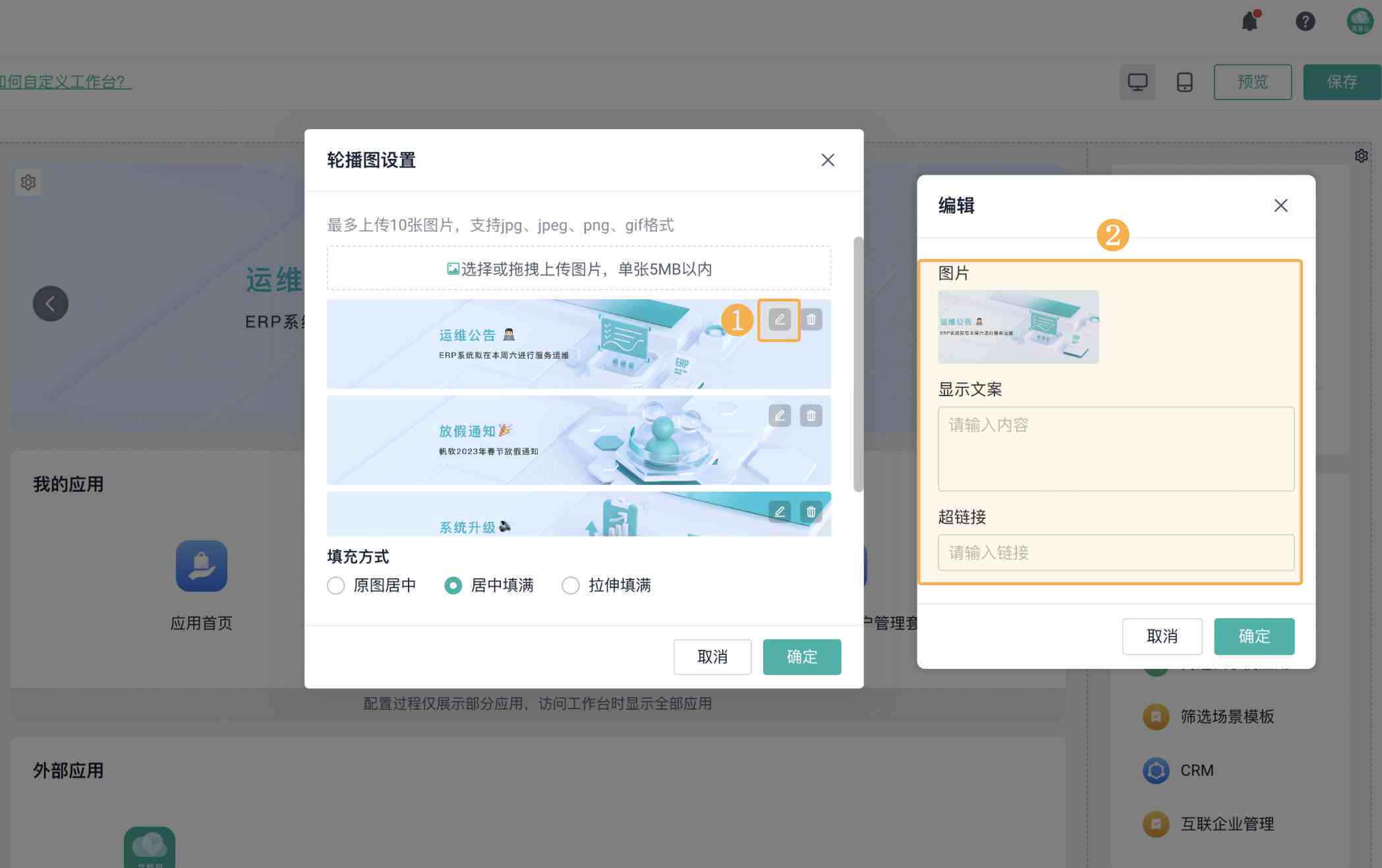Viewport: 1382px width, 868px height.
Task: Edit the 运维公告 carousel image
Action: pos(779,320)
